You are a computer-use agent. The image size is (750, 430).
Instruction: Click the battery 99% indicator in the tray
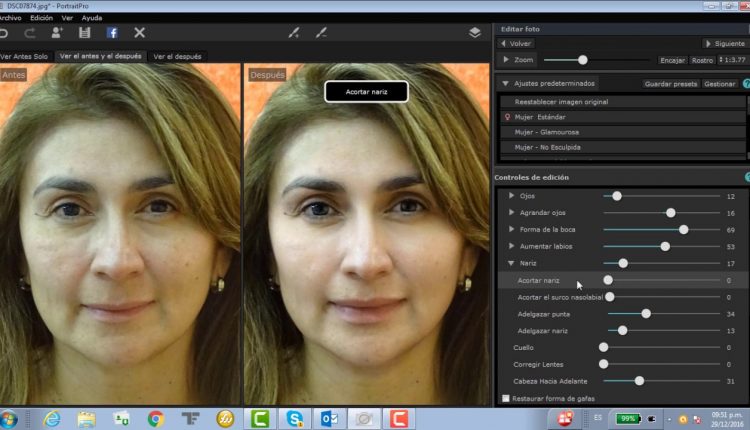pos(628,419)
